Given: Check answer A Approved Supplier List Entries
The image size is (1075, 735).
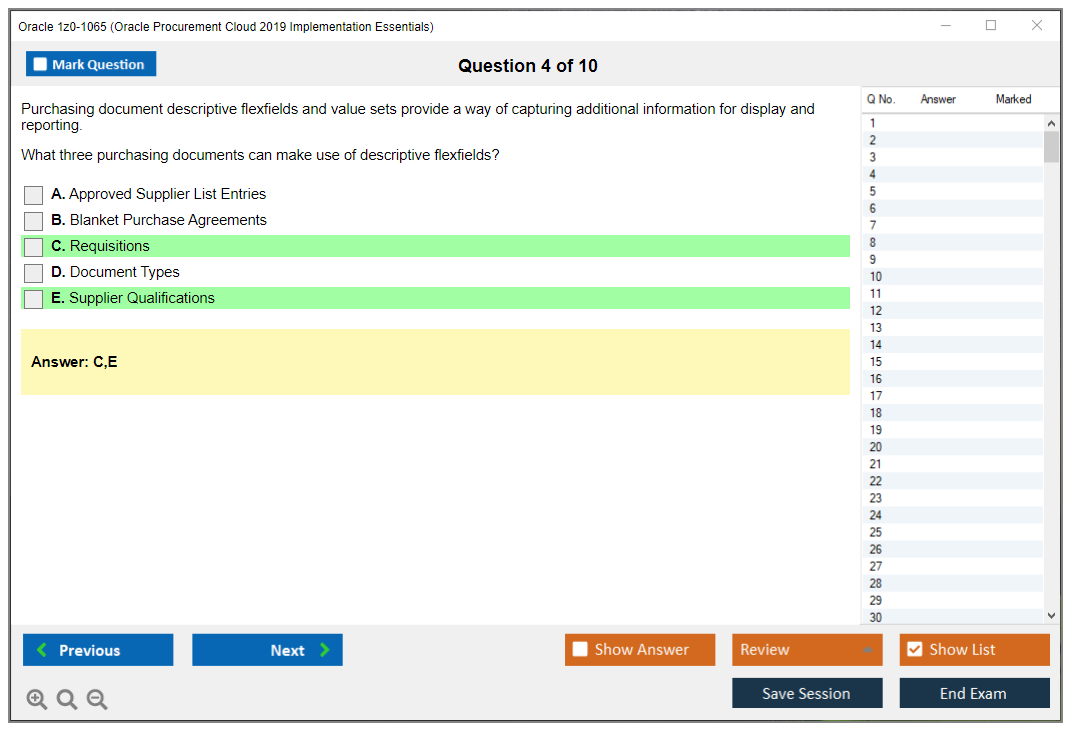Looking at the screenshot, I should tap(34, 195).
